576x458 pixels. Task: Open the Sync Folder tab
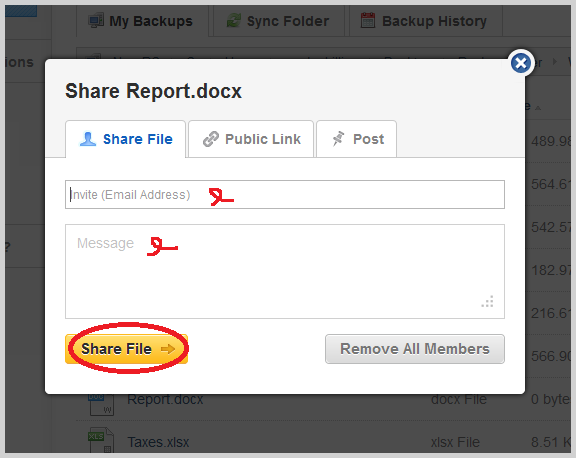[x=279, y=21]
